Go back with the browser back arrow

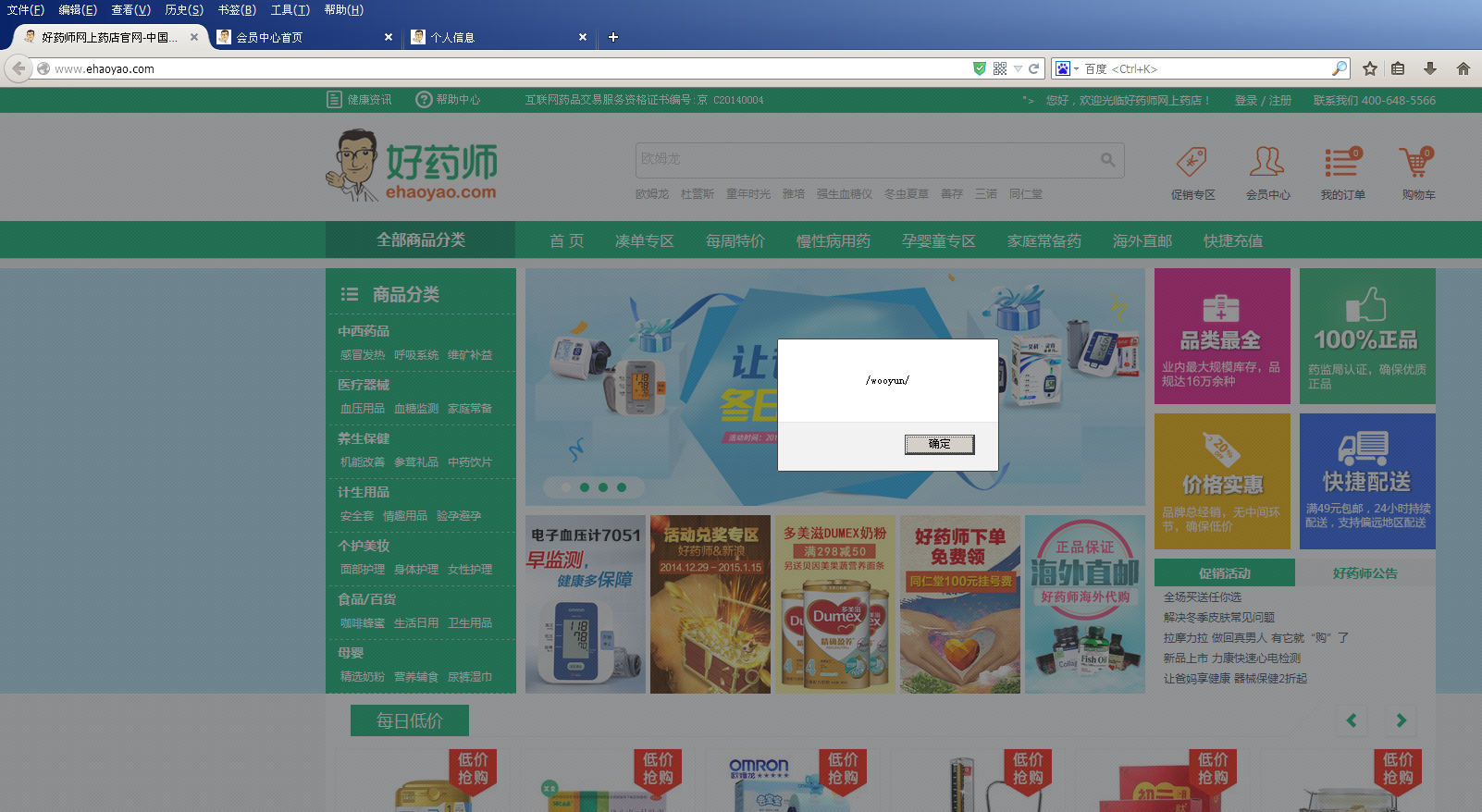pos(19,68)
